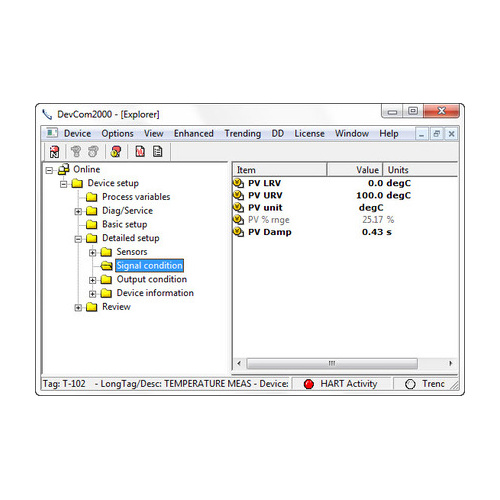Viewport: 500px width, 500px height.
Task: Collapse the Device setup node
Action: [63, 184]
